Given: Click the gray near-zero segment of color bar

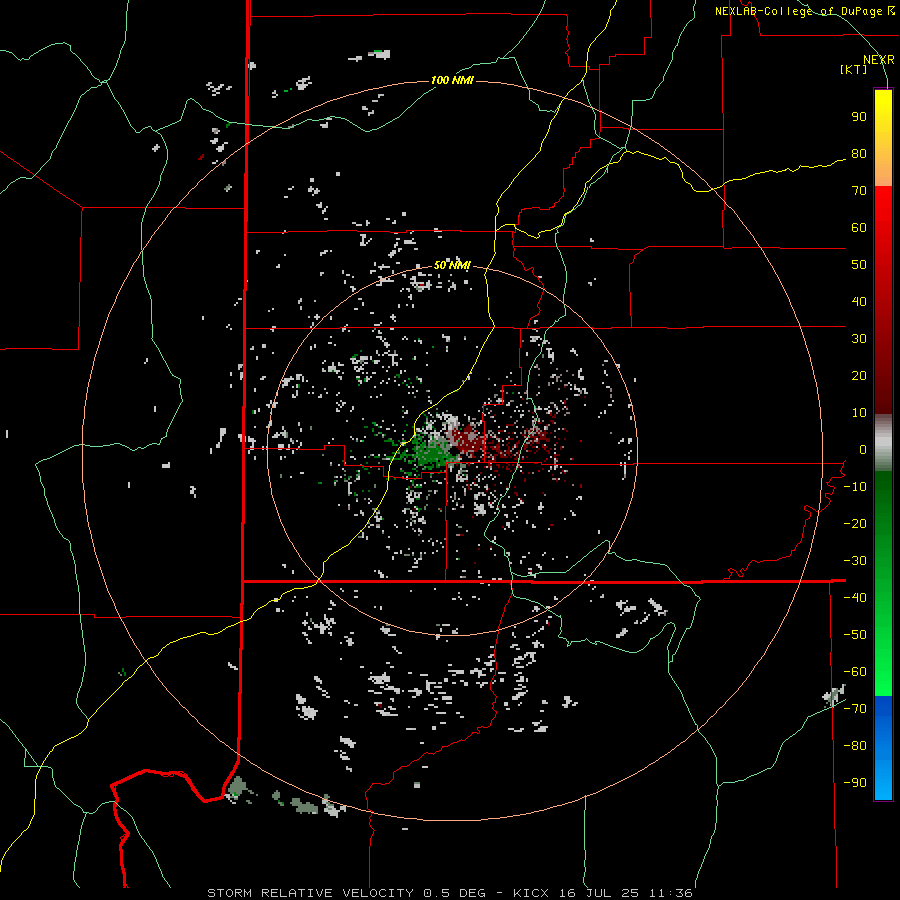Looking at the screenshot, I should click(883, 443).
